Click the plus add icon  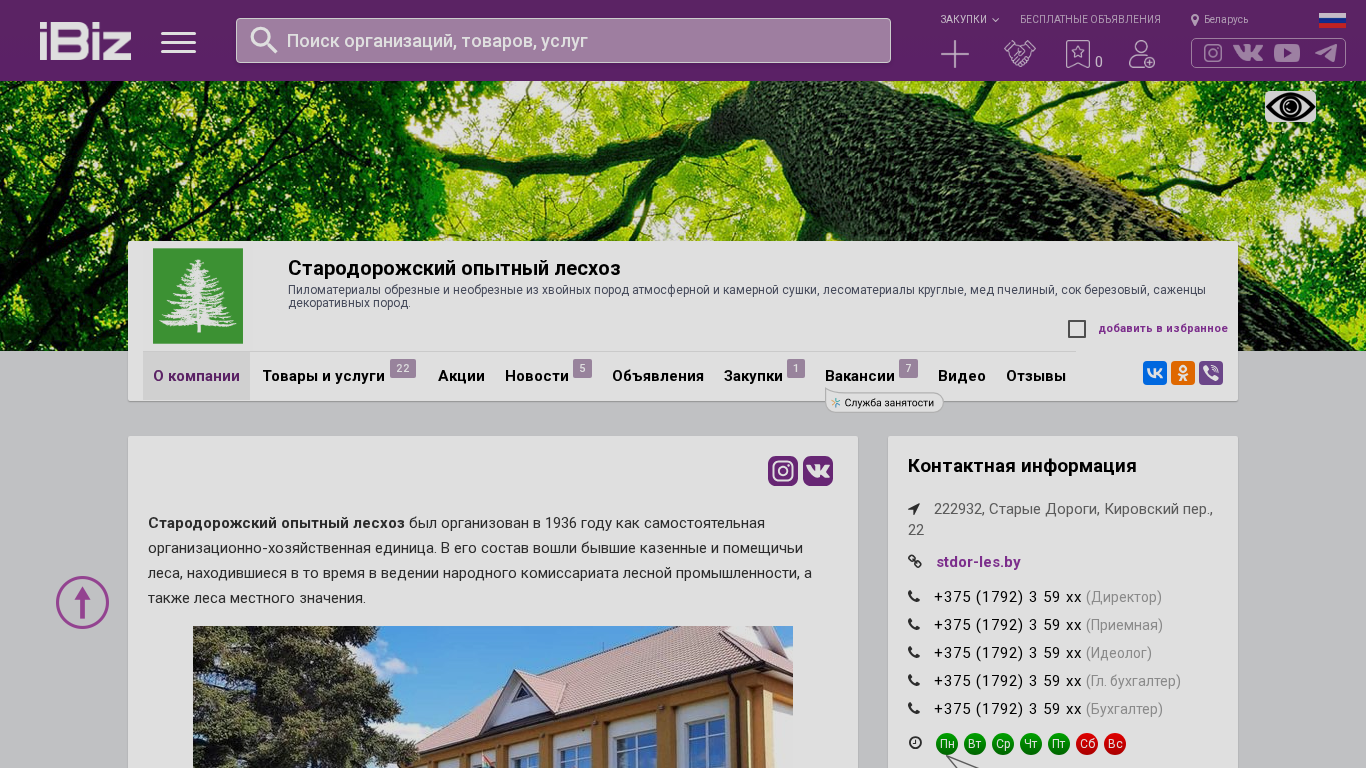tap(955, 54)
